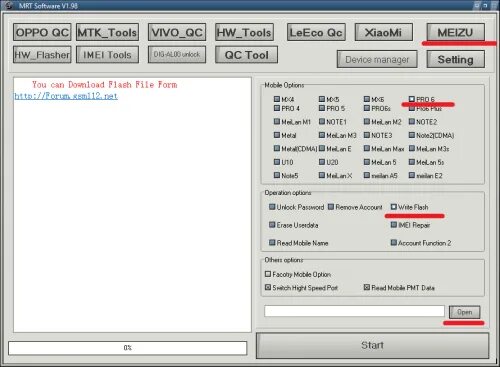
Task: Select the PRO 4 model checkbox
Action: (x=277, y=108)
